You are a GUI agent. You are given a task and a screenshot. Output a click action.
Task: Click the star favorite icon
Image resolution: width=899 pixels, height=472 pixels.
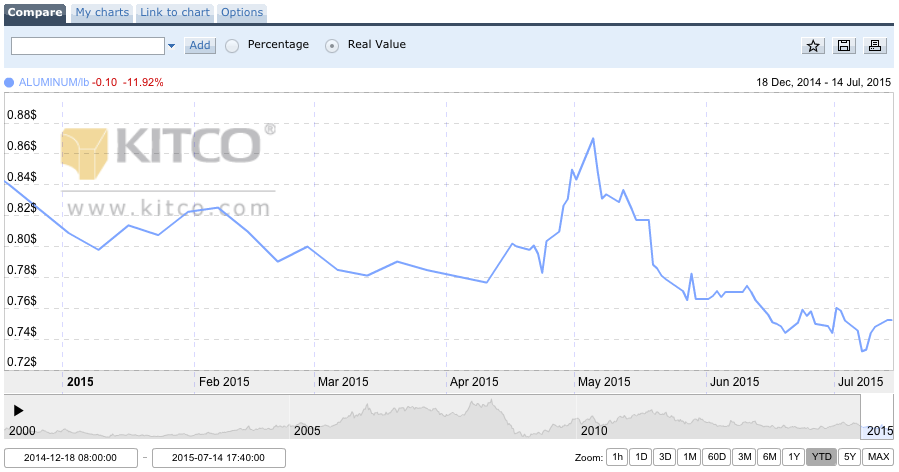pos(813,46)
